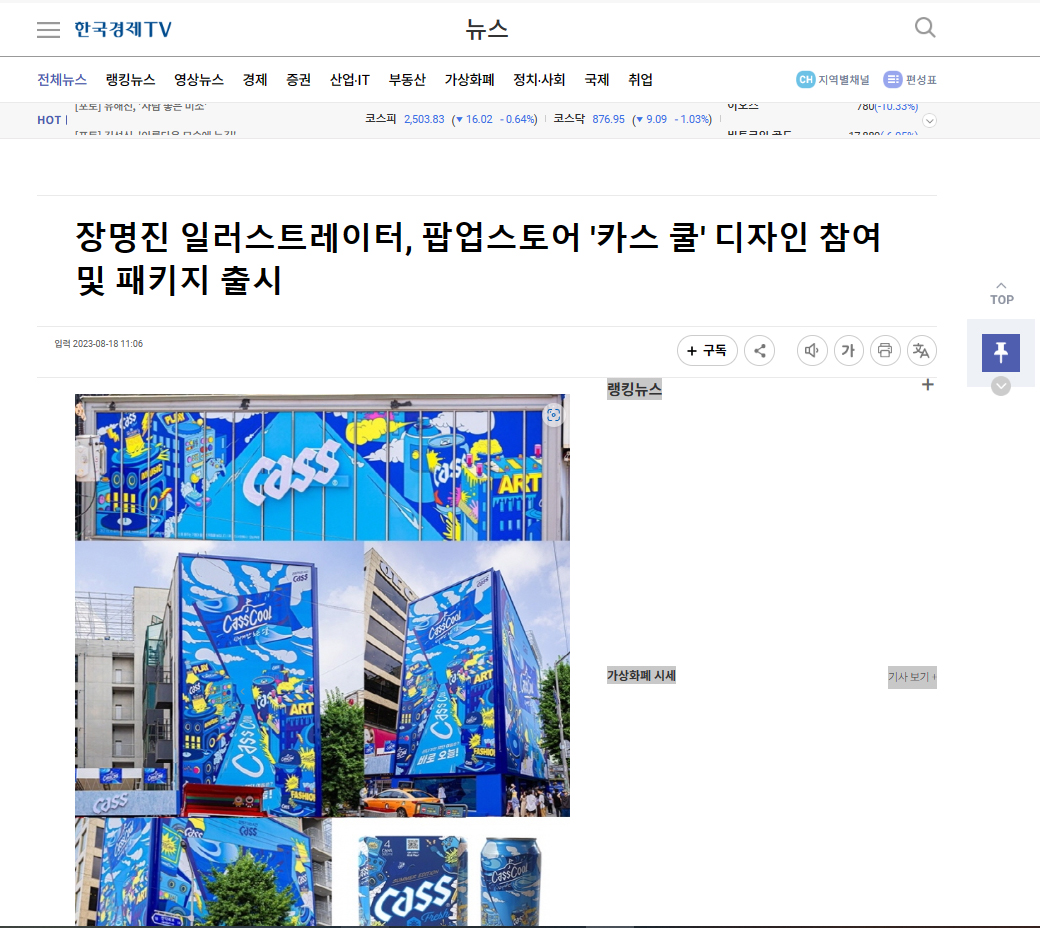This screenshot has height=928, width=1040.
Task: Click the 코스닥 index value 876.95
Action: [x=608, y=119]
